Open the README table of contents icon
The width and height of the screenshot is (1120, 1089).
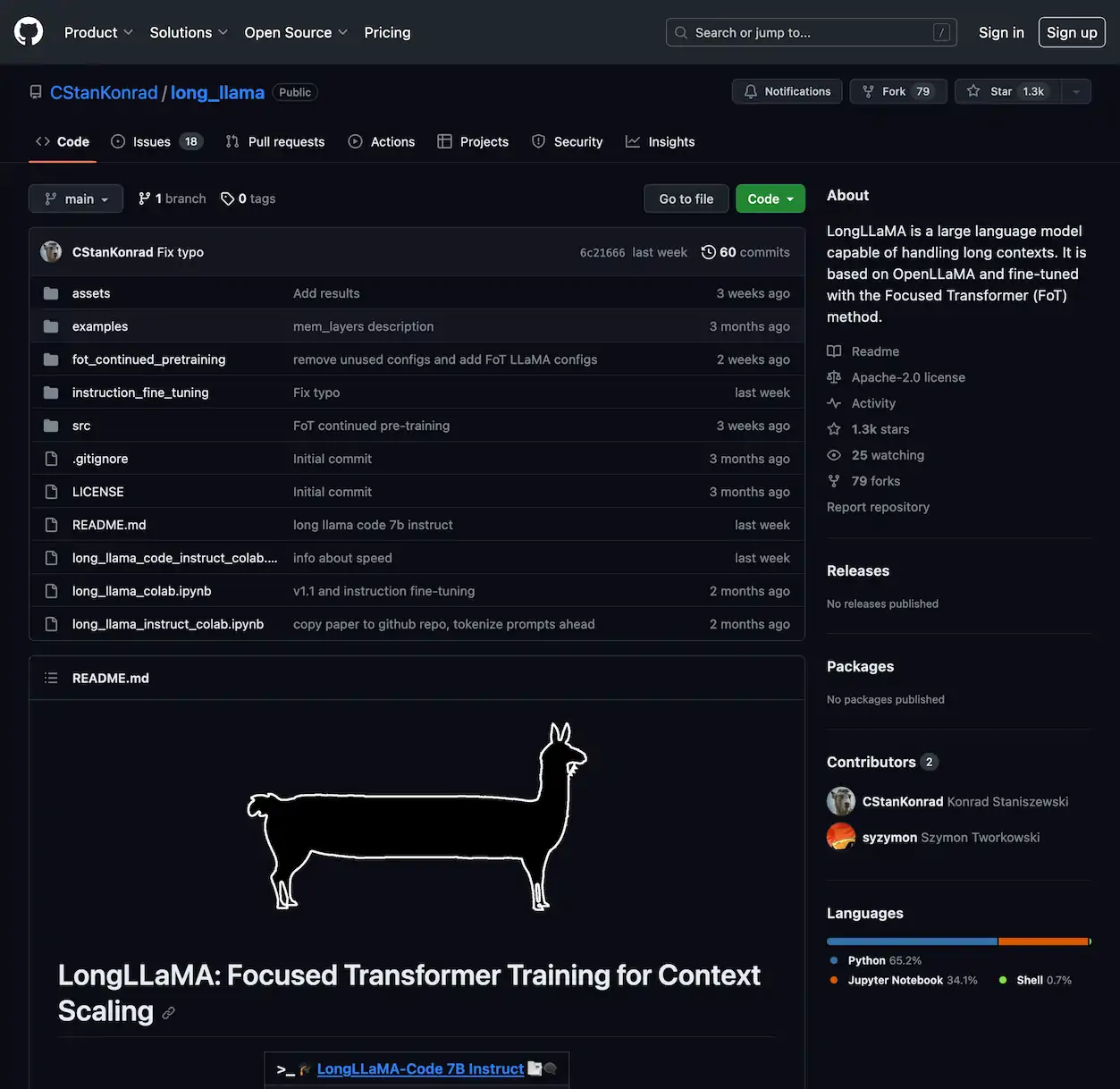51,677
